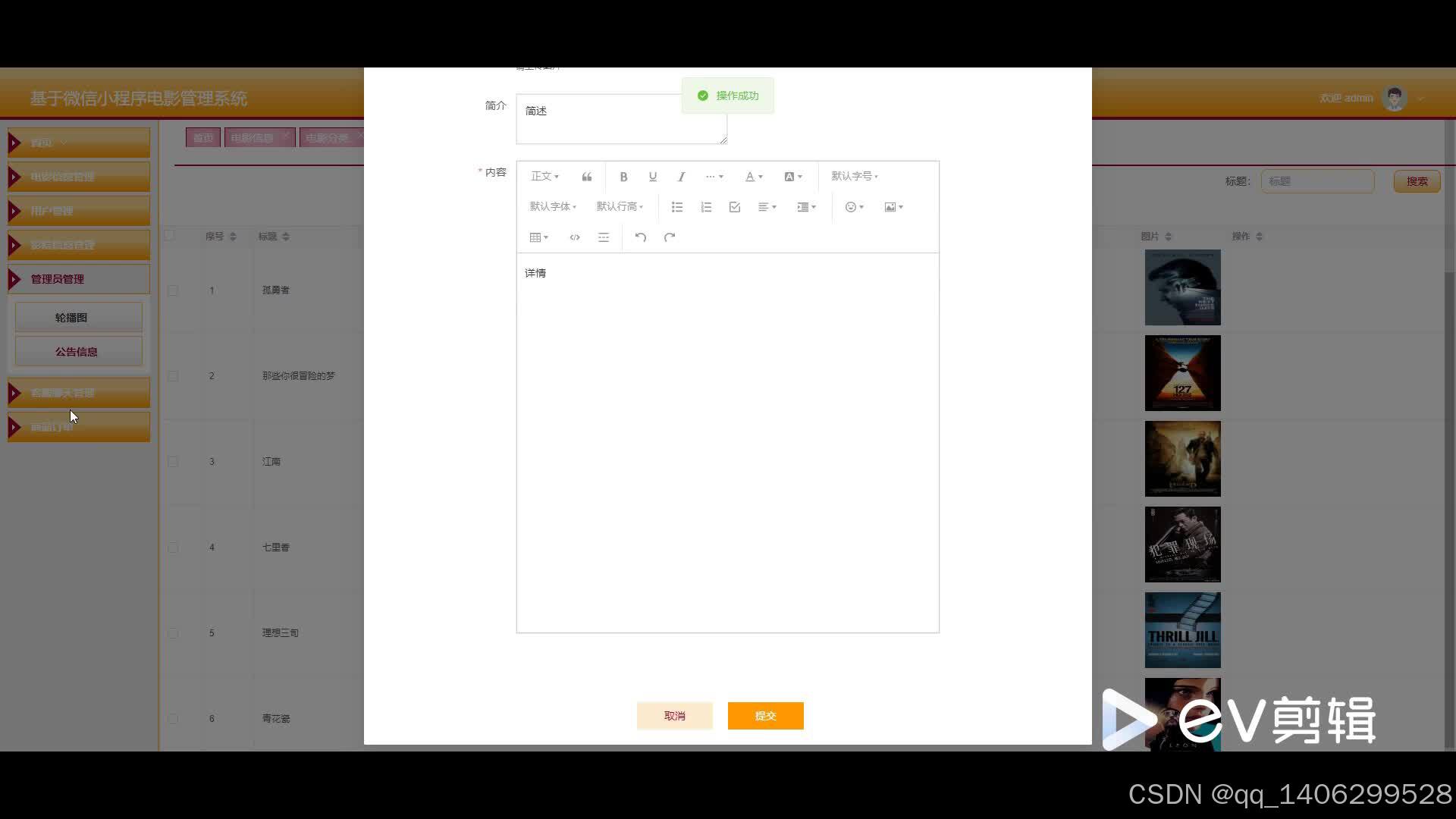Undo the last editor action
1456x819 pixels.
(x=641, y=237)
